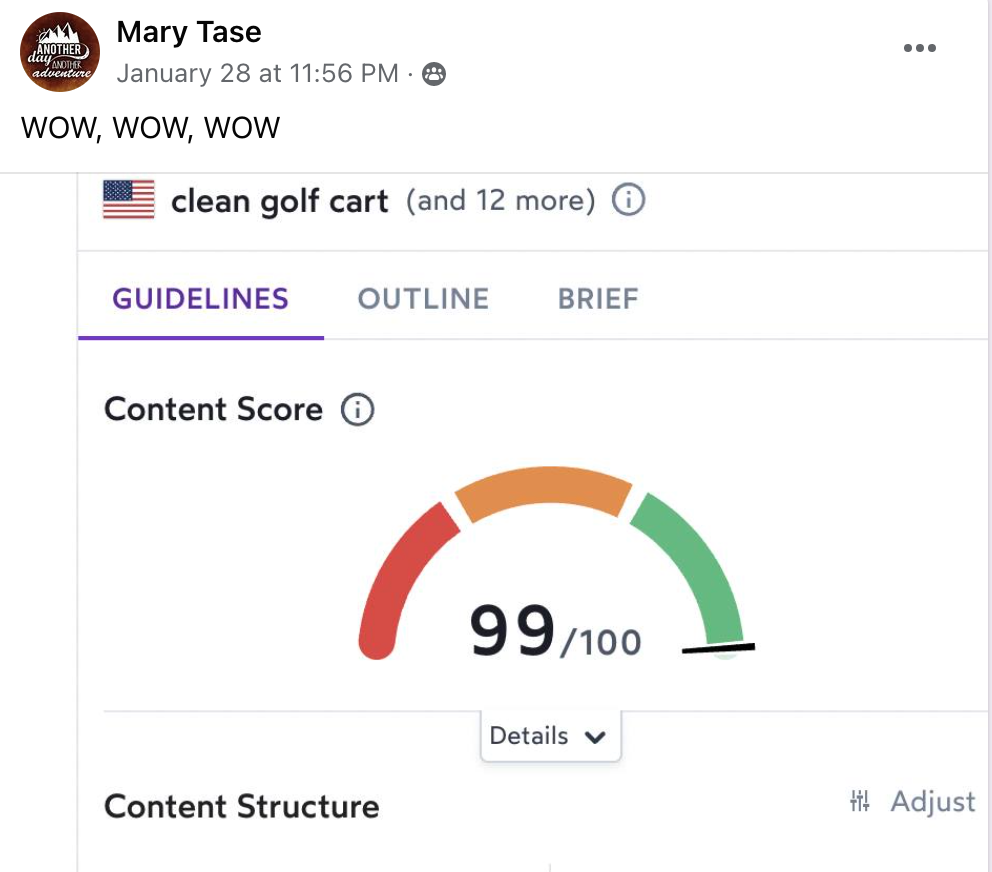This screenshot has width=992, height=872.
Task: Click the post audience group icon
Action: click(x=434, y=74)
